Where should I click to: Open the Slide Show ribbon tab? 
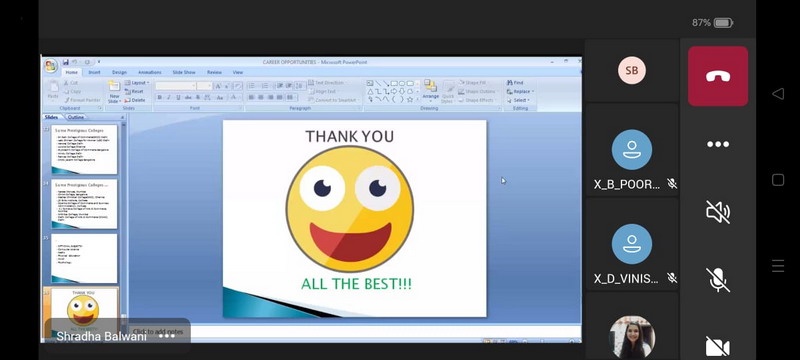pos(184,72)
